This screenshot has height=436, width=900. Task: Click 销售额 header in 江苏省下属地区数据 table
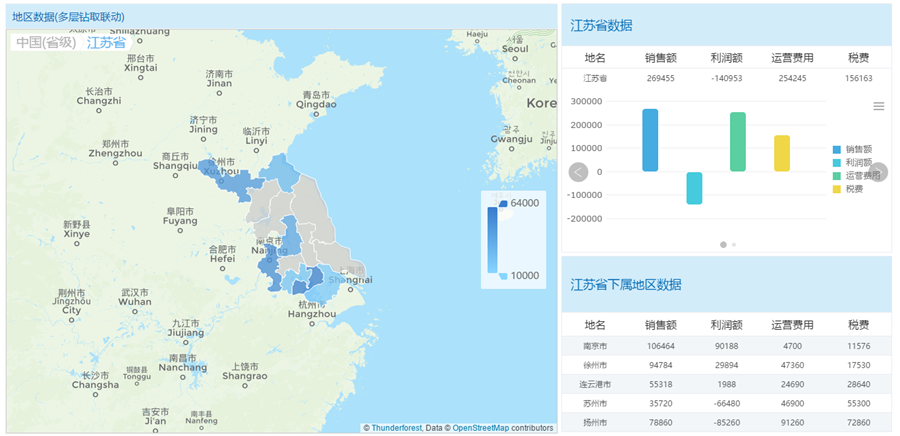point(660,325)
